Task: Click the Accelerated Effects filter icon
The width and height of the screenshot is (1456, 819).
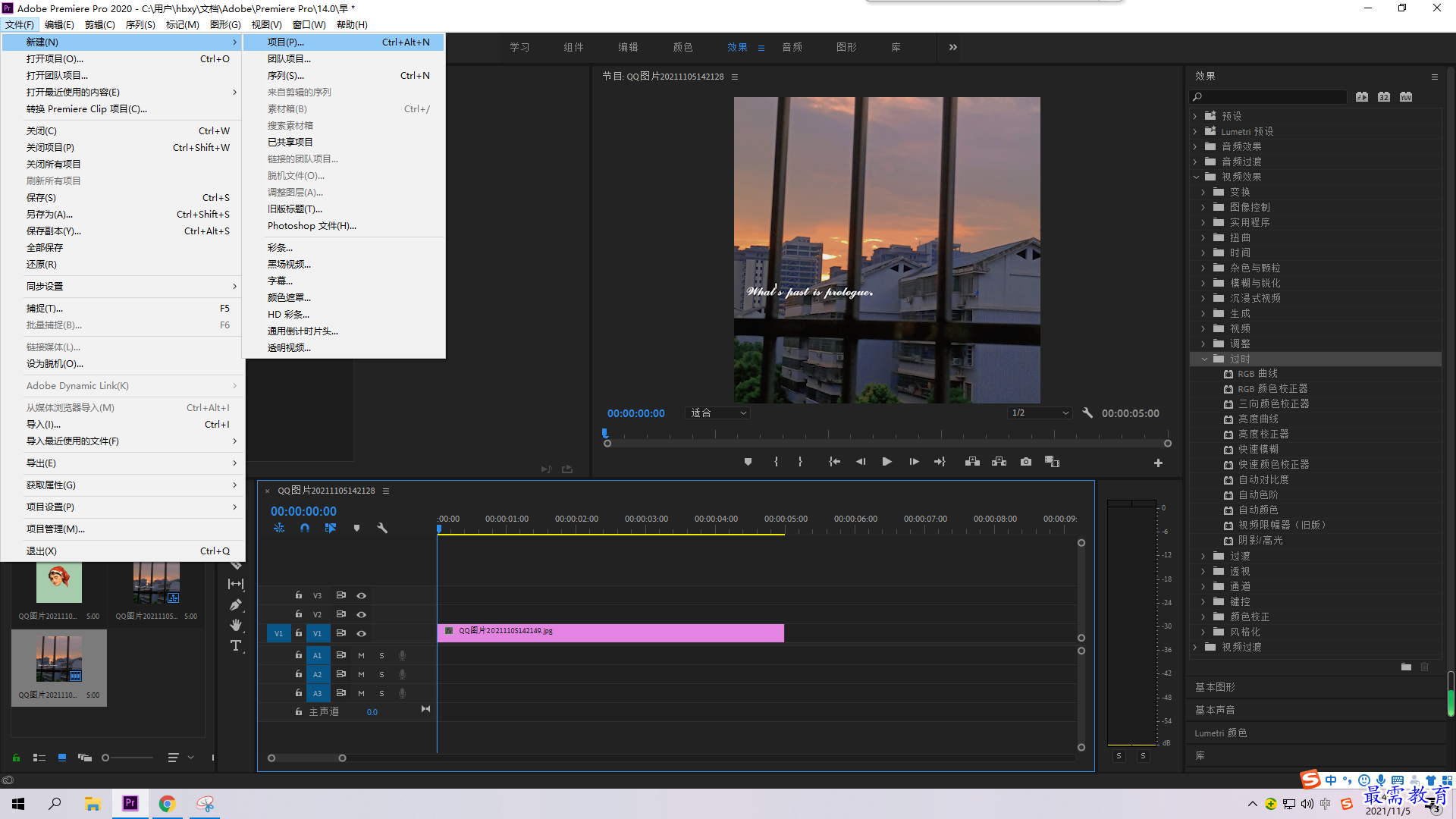Action: [1362, 97]
